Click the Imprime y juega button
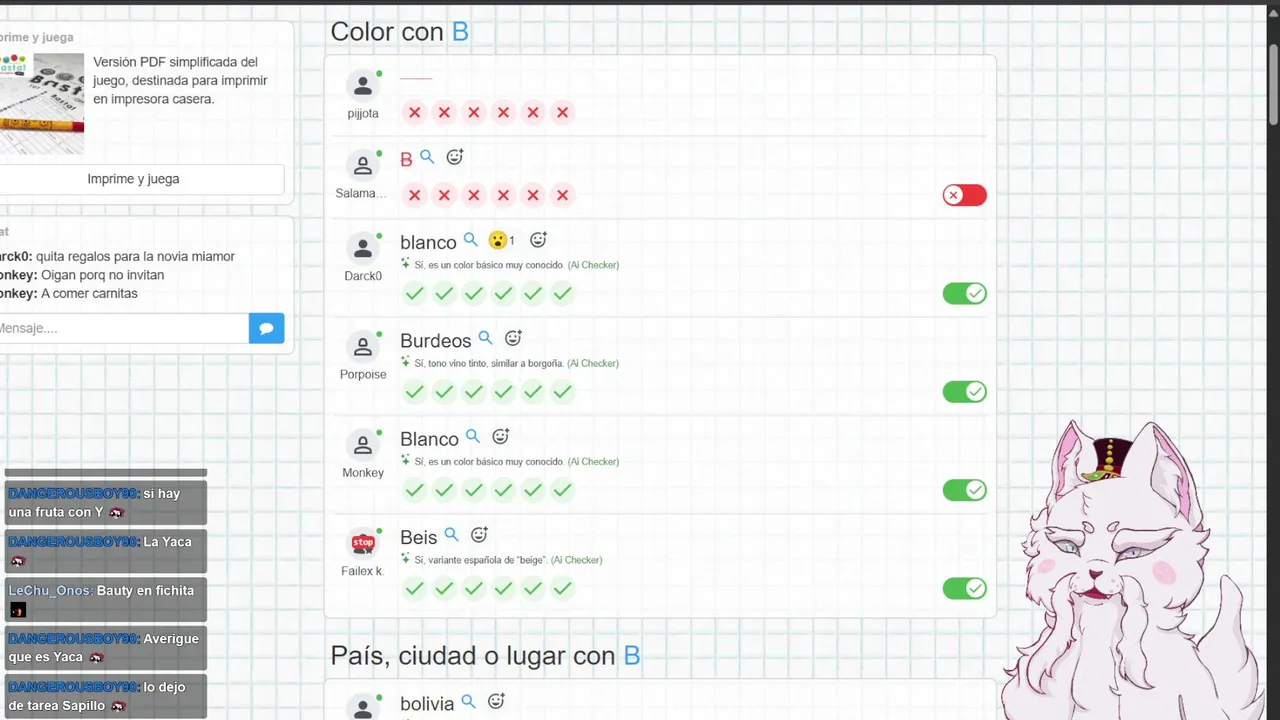1280x720 pixels. pos(133,179)
